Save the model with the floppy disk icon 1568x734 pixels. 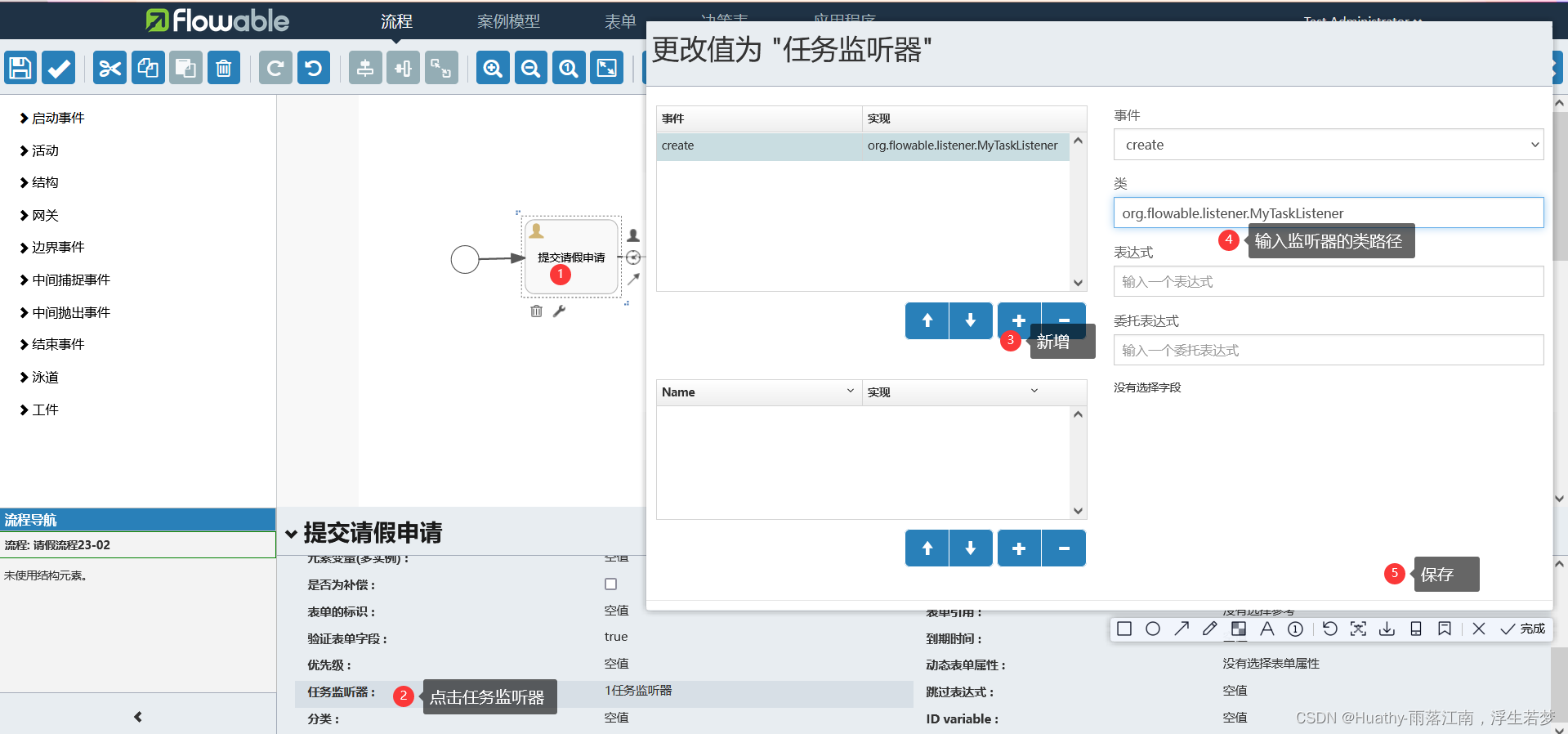[20, 68]
